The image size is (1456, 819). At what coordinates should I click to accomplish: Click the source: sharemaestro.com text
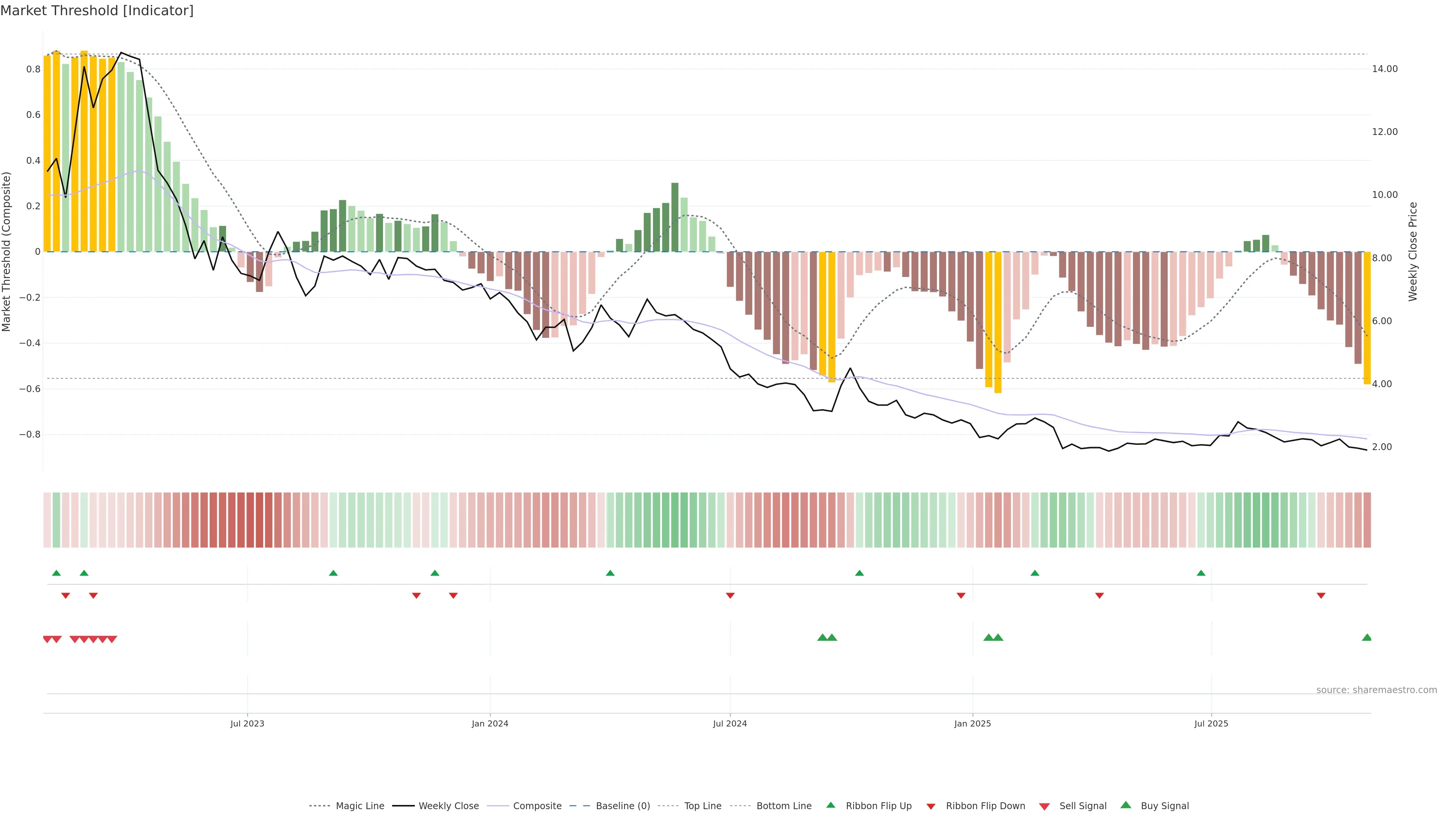(1376, 690)
